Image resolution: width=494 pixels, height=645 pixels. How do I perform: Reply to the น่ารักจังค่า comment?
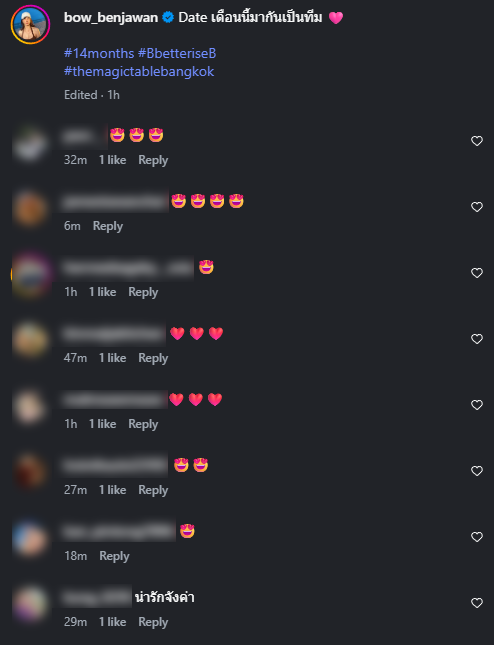click(x=153, y=622)
